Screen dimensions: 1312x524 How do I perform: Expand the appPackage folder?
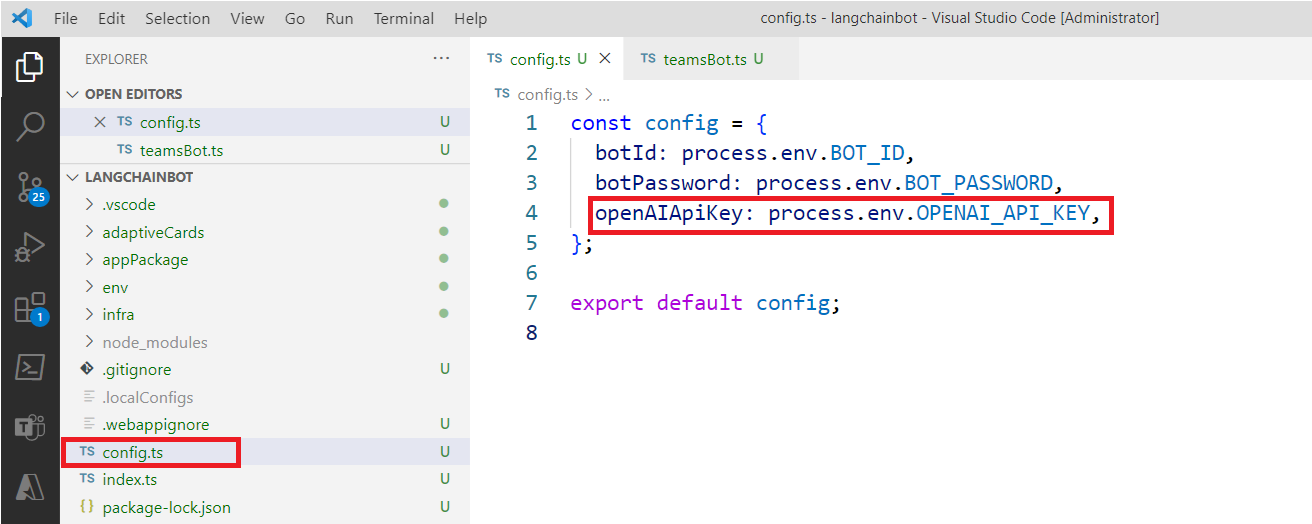coord(144,259)
